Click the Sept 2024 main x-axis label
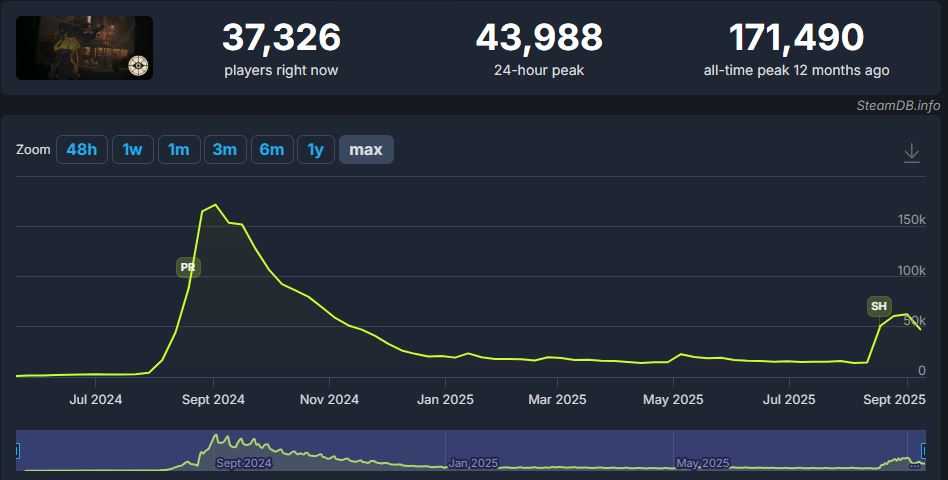 pos(213,400)
